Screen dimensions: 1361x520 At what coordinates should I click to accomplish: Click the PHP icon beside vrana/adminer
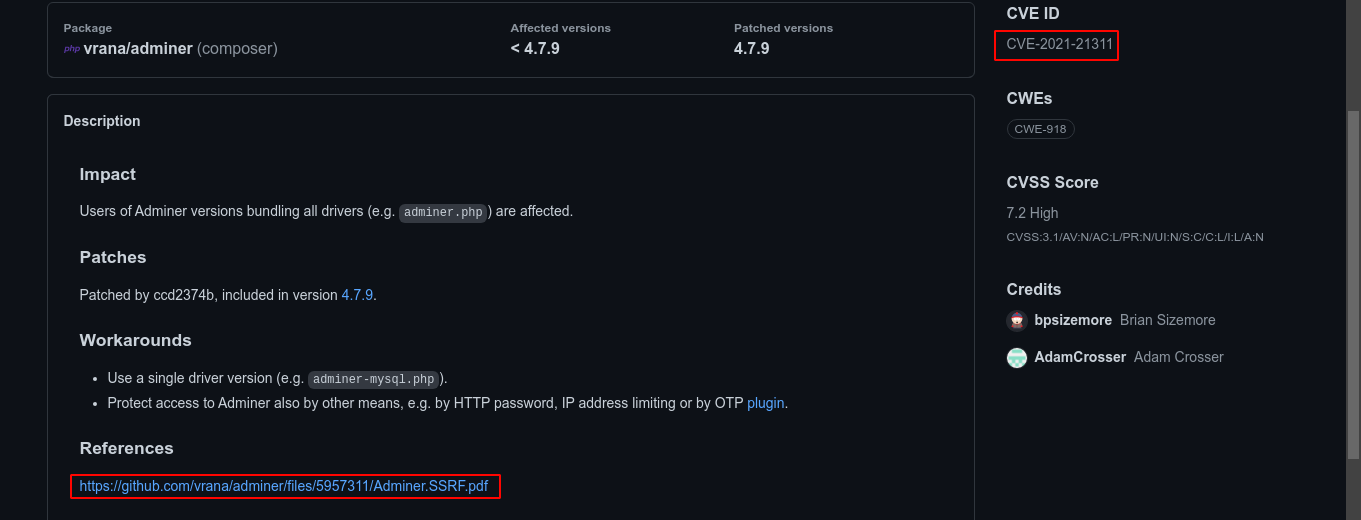point(72,49)
